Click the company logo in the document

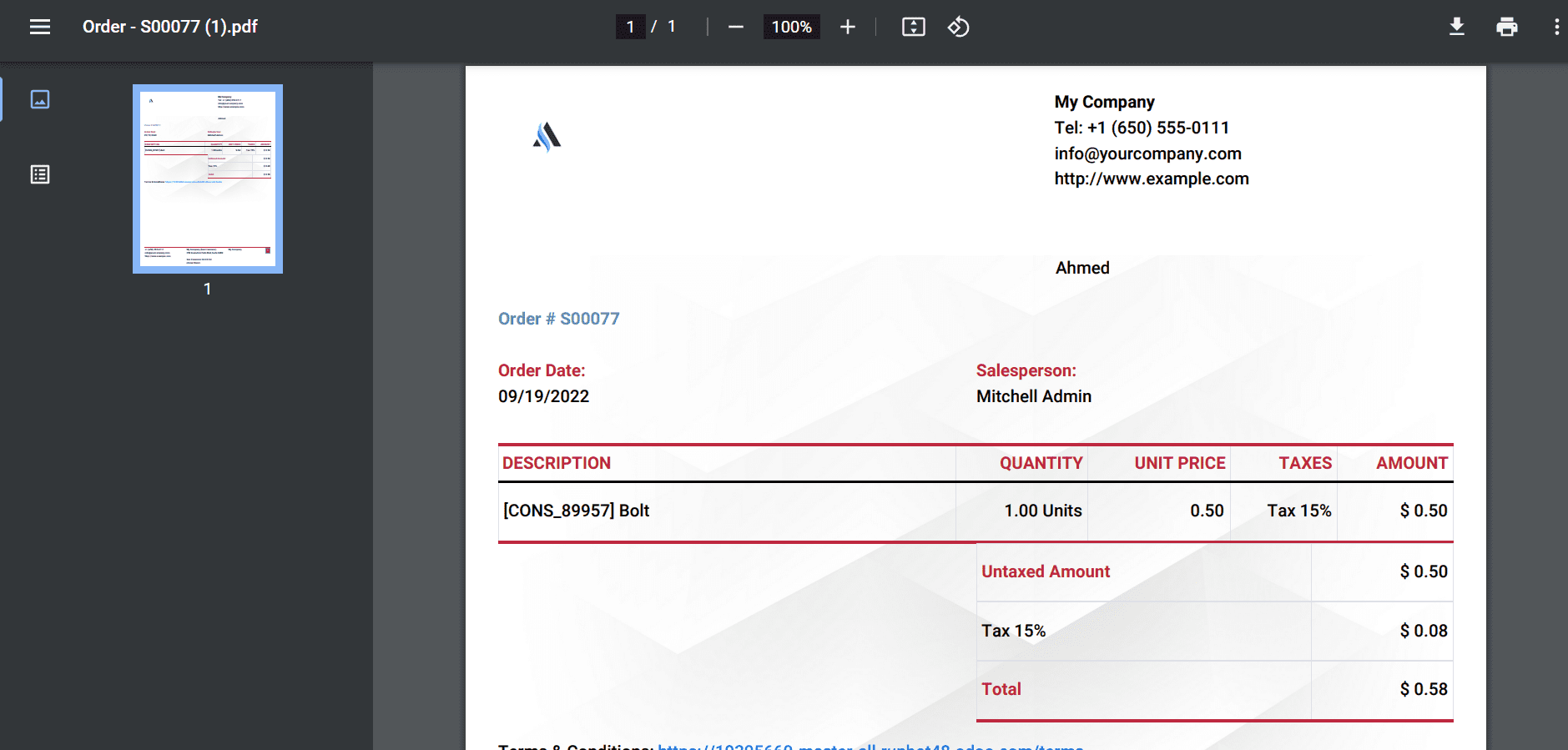[x=547, y=137]
